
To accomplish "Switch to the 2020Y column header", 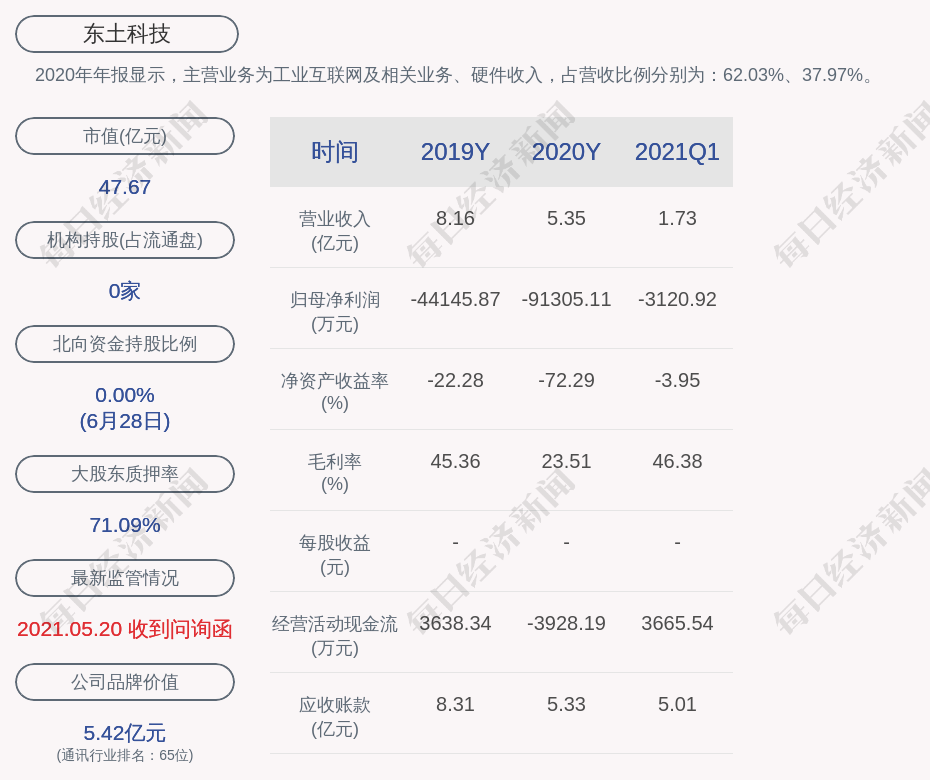I will (566, 152).
